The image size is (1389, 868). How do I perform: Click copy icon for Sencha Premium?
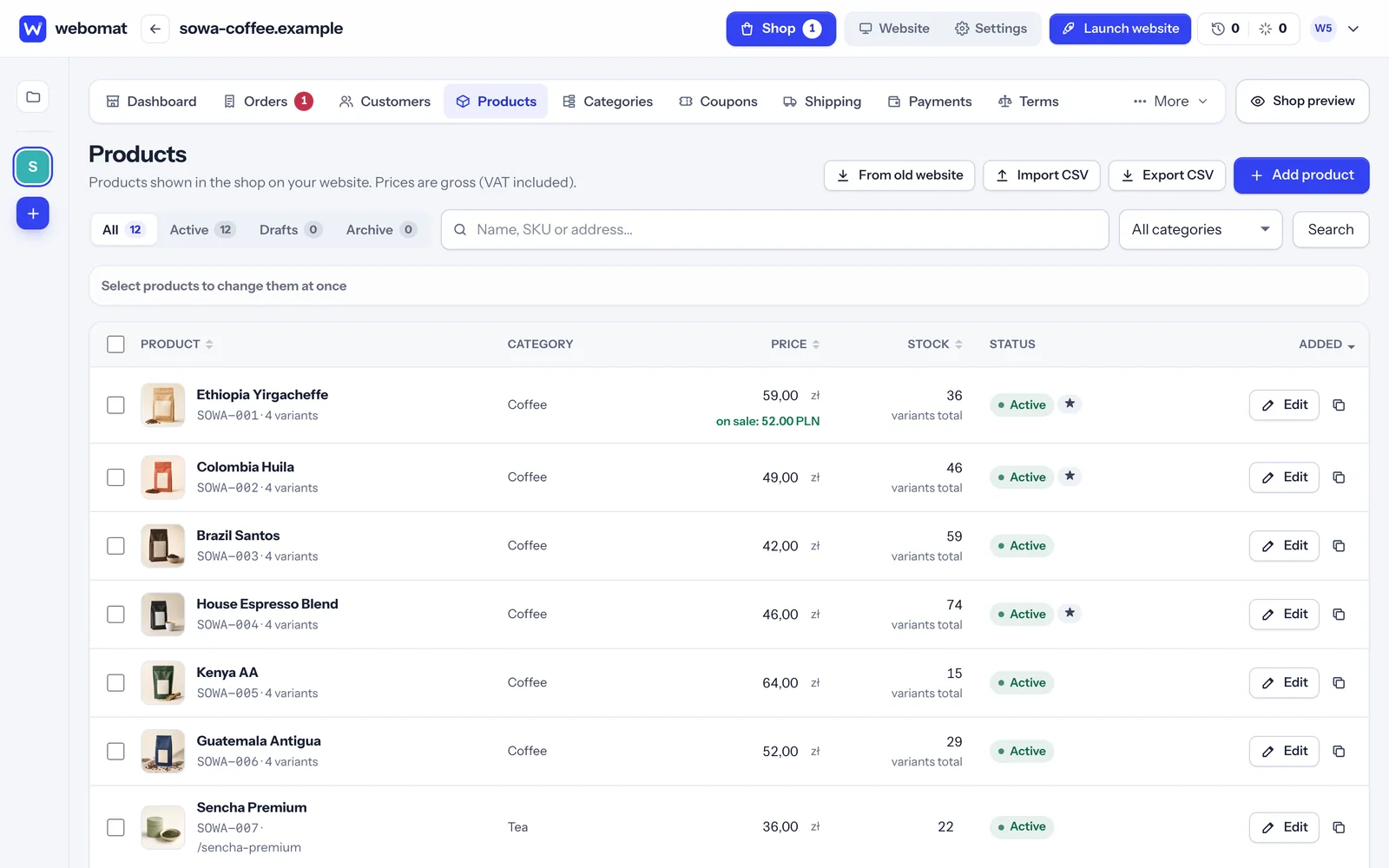point(1339,828)
